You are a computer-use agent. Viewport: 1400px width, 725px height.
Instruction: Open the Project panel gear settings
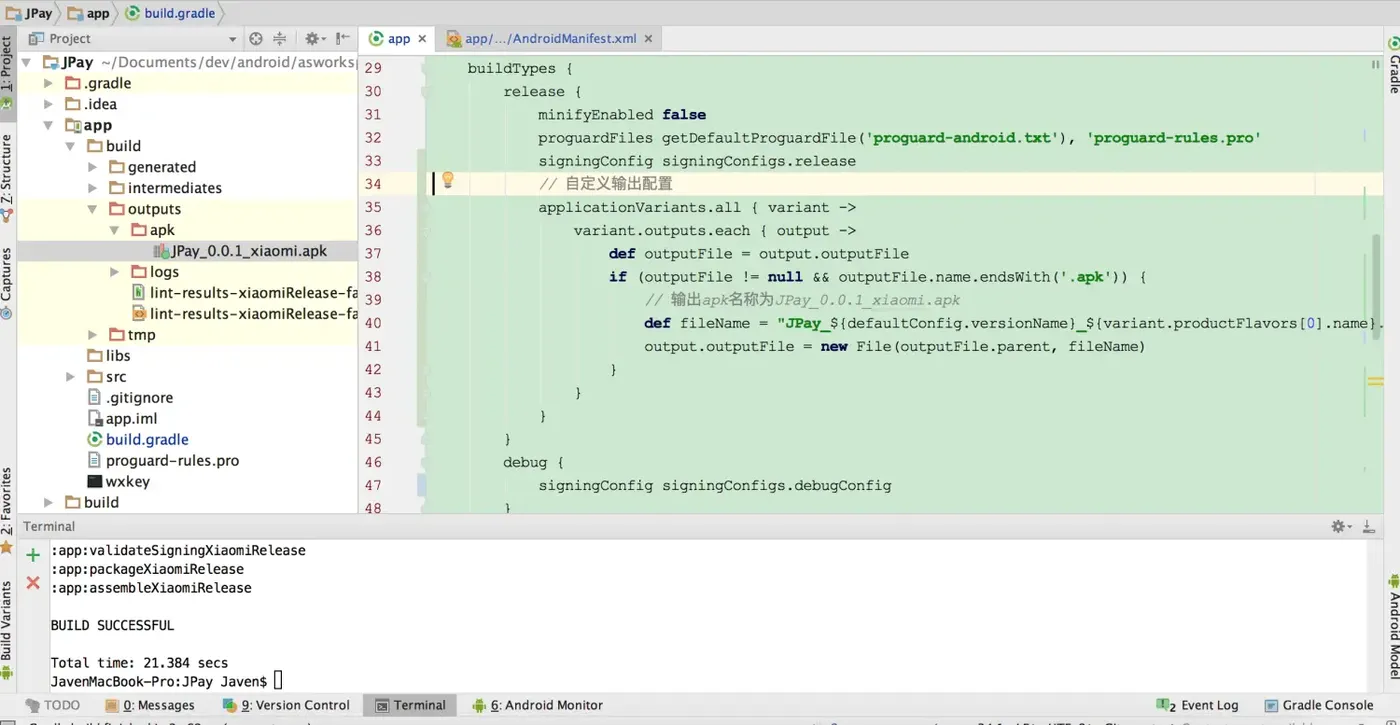pyautogui.click(x=314, y=39)
